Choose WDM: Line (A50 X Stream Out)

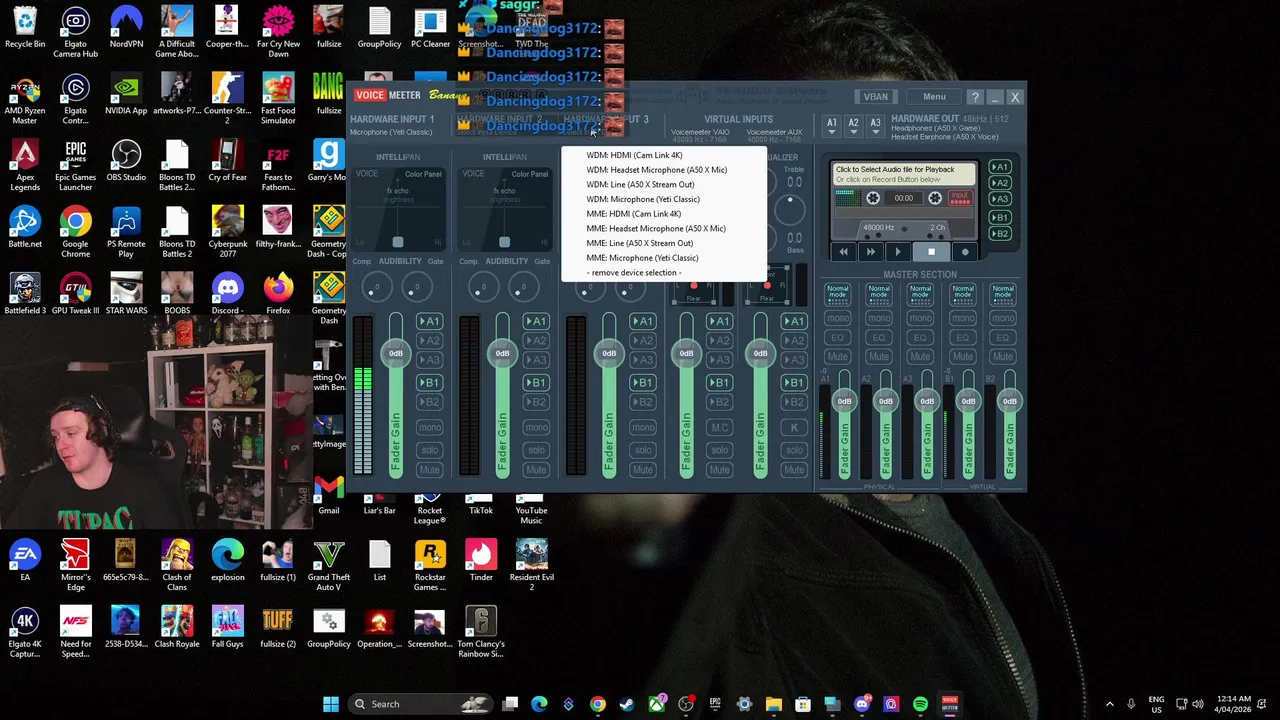[x=640, y=184]
